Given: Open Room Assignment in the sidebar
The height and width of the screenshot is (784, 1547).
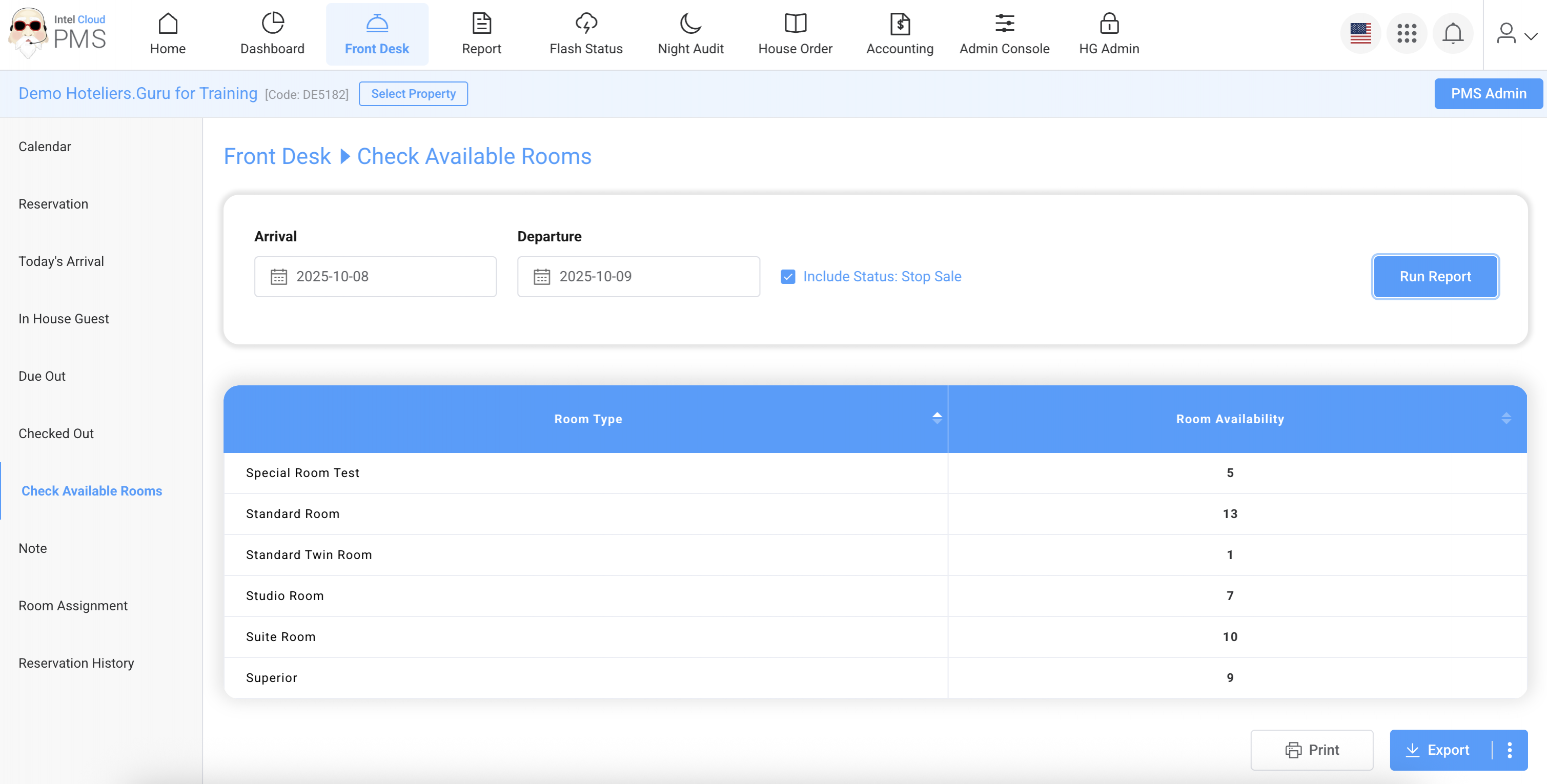Looking at the screenshot, I should click(x=73, y=605).
